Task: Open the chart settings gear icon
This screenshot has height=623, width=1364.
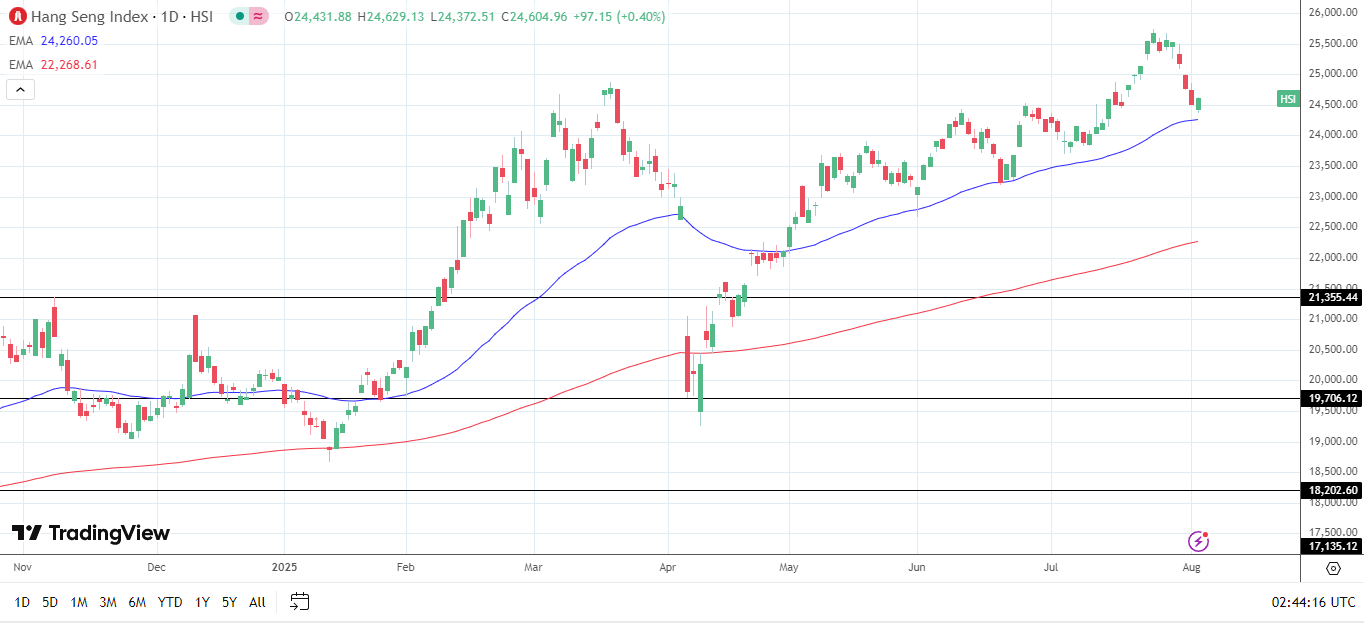Action: coord(1332,568)
